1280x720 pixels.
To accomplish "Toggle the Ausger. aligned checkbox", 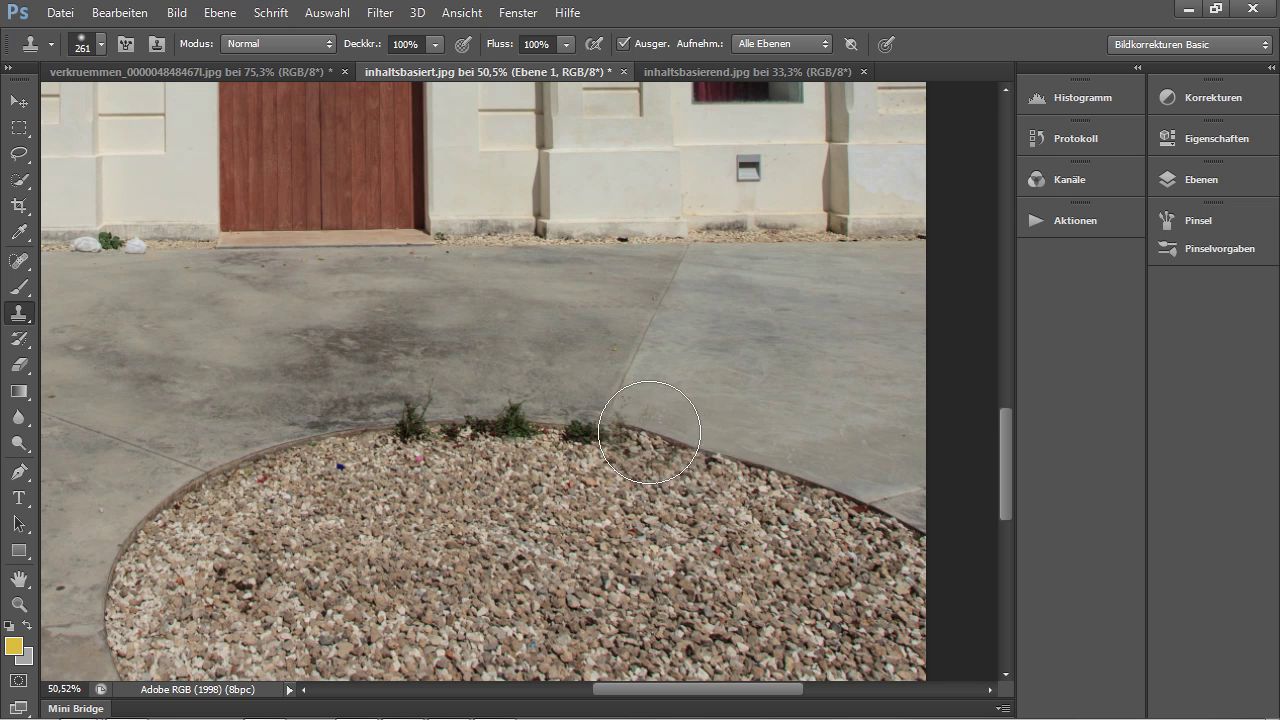I will coord(624,44).
